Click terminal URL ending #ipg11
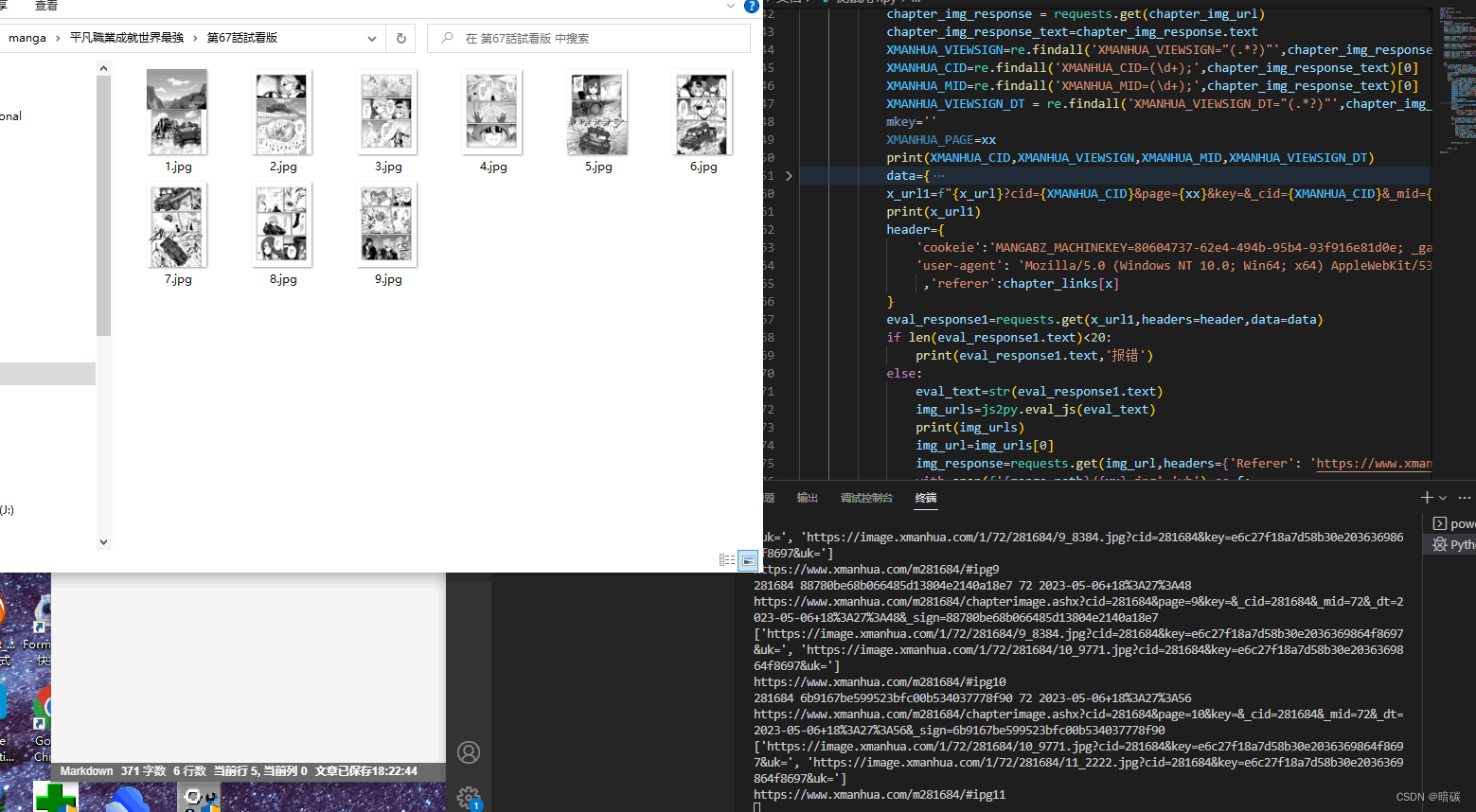Viewport: 1476px width, 812px height. coord(880,795)
